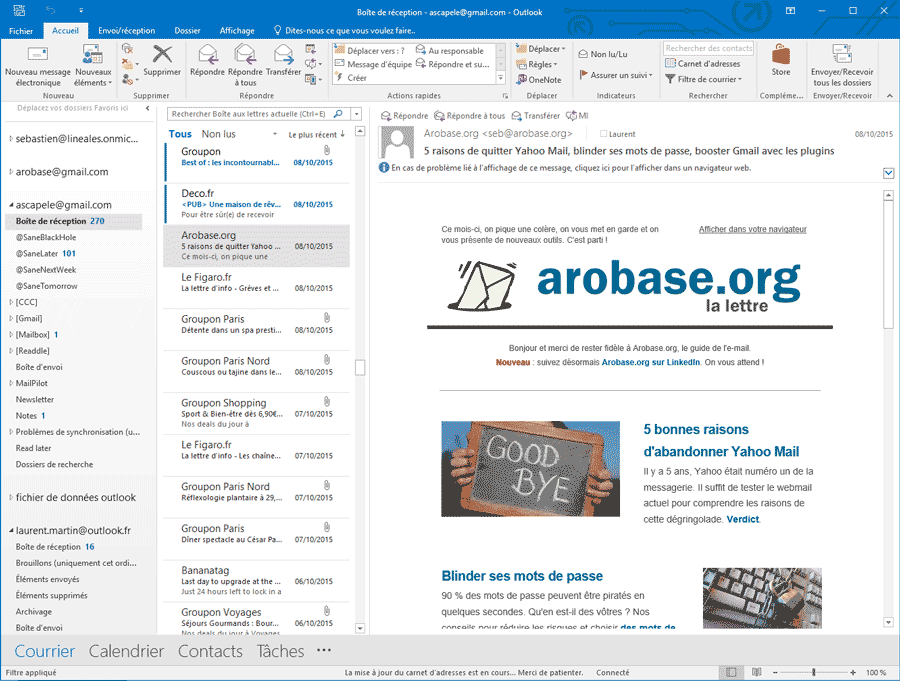Collapse the ascapele@gmail.com account
Image resolution: width=900 pixels, height=681 pixels.
tap(11, 205)
